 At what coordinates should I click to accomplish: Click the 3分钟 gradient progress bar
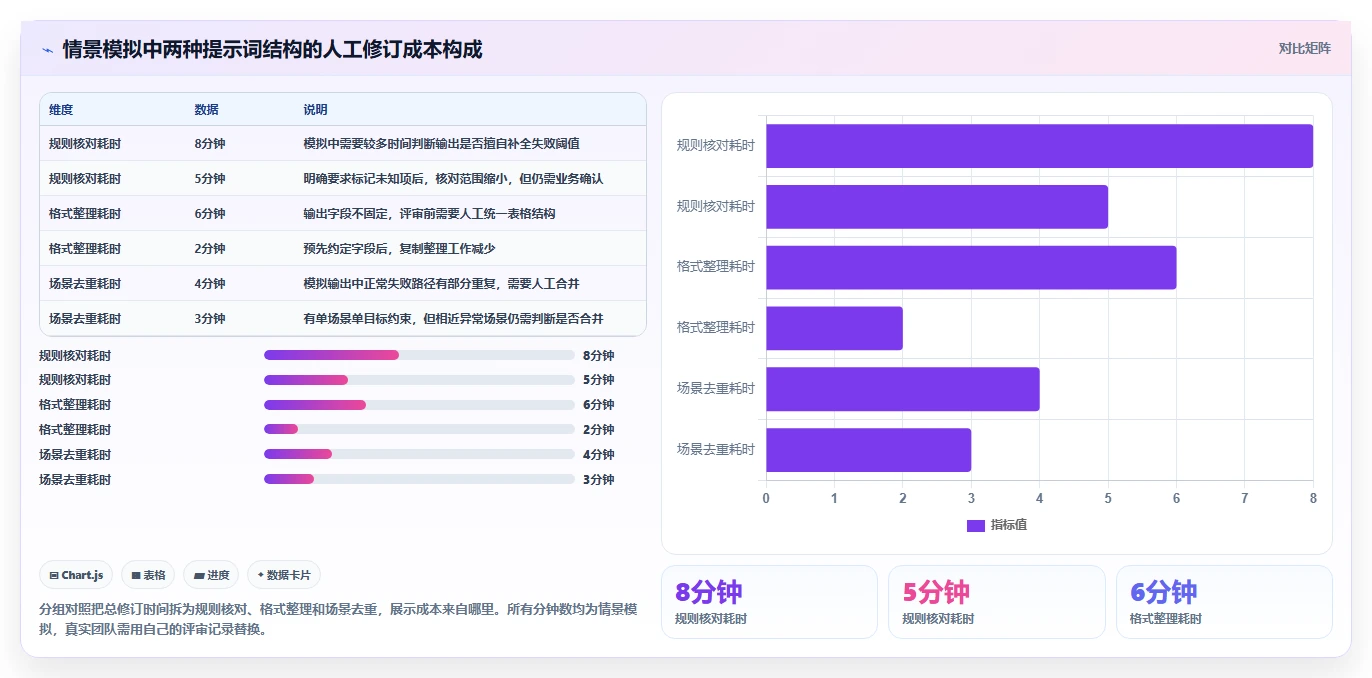289,479
